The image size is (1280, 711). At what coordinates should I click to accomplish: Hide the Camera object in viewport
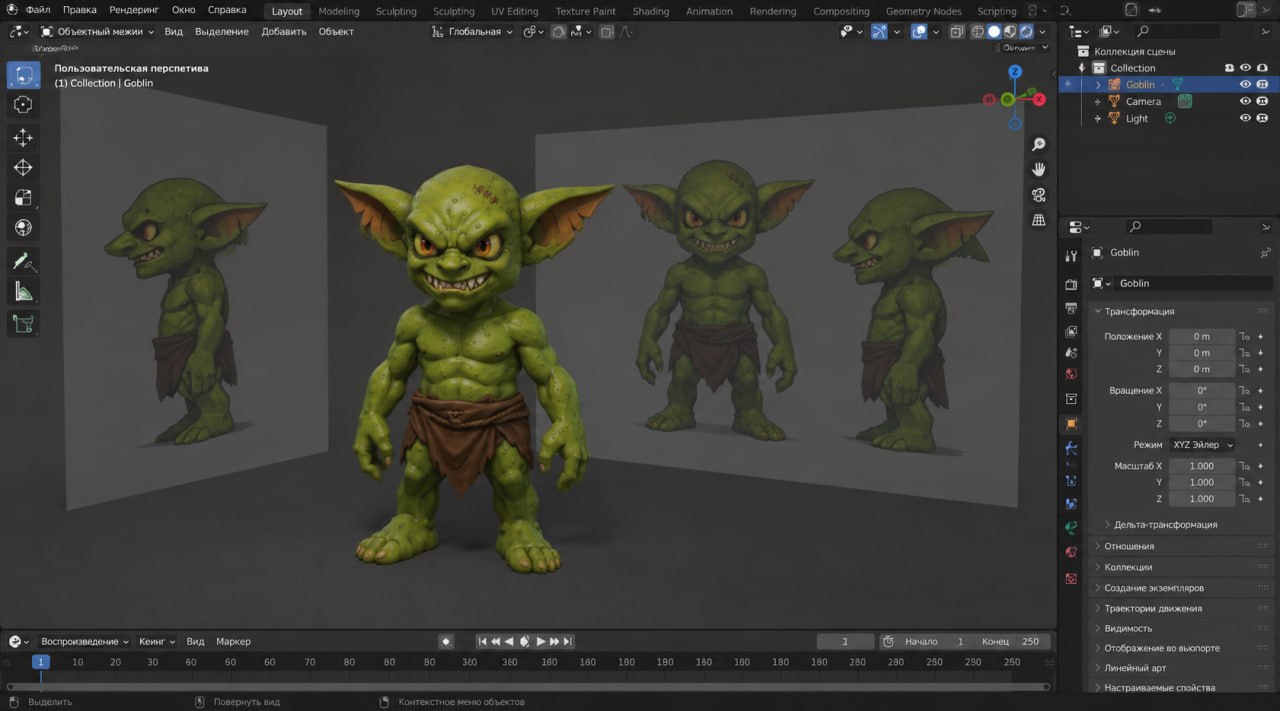pos(1245,101)
